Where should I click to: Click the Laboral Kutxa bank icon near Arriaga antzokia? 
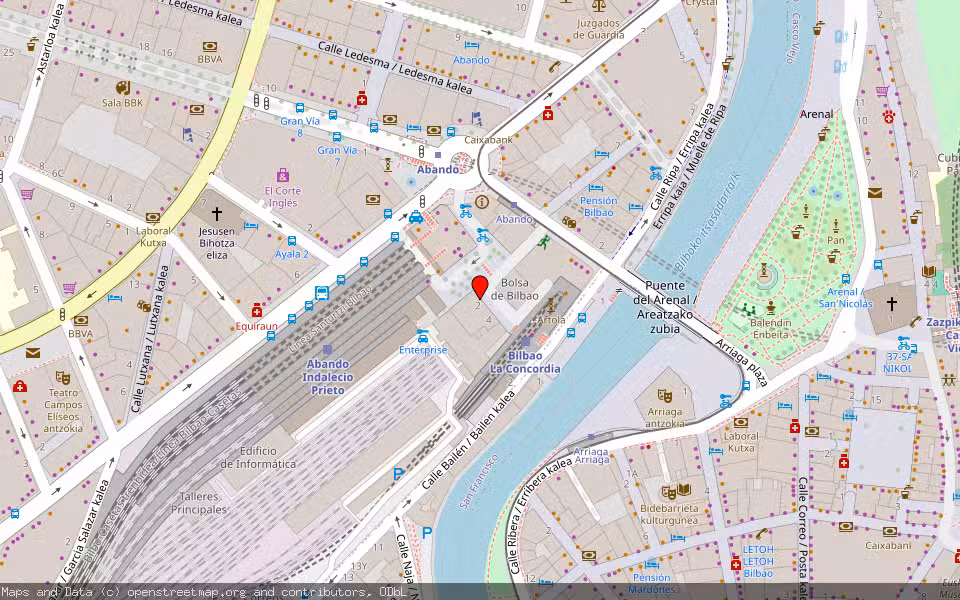(x=741, y=423)
